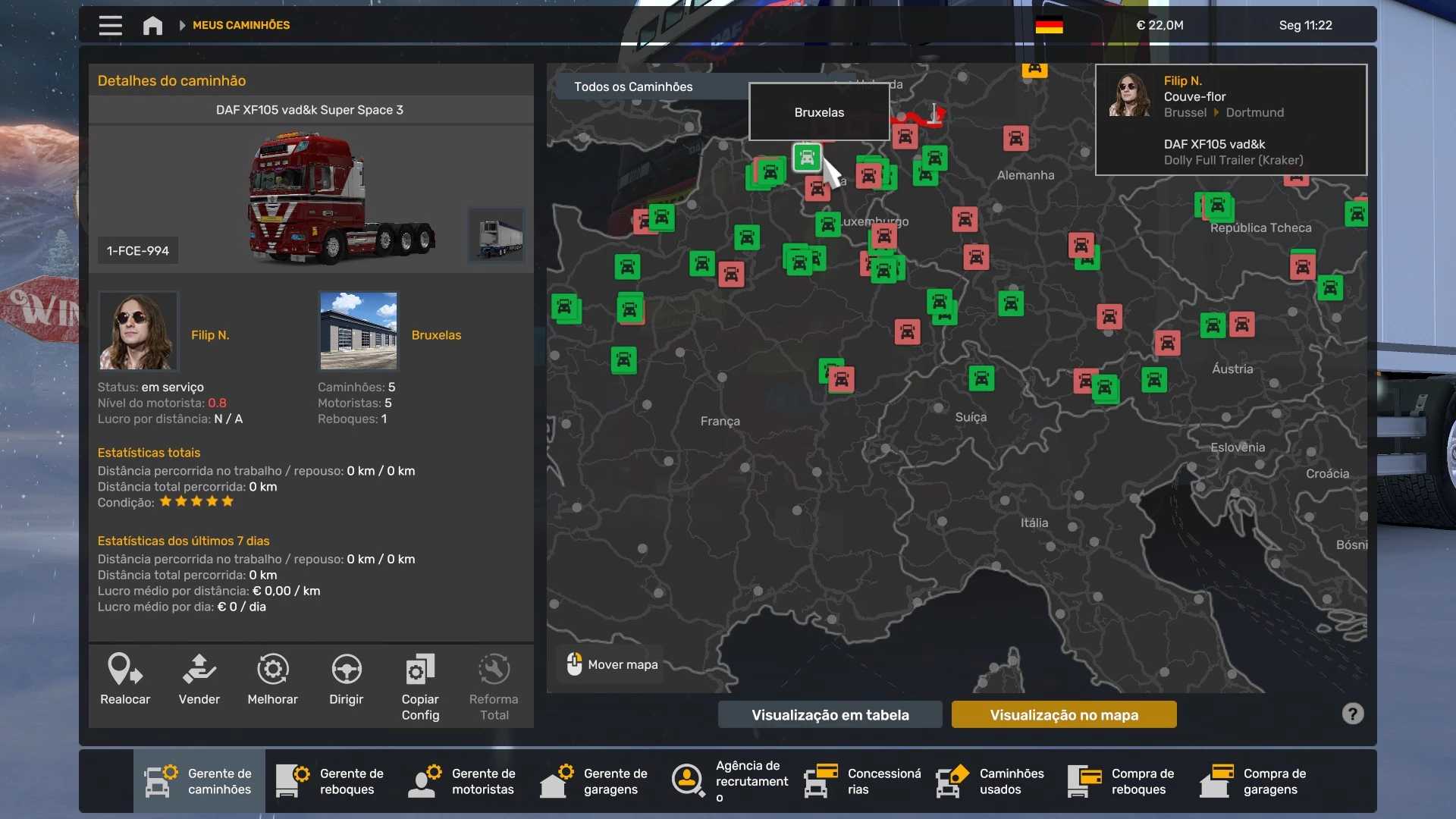The width and height of the screenshot is (1456, 819).
Task: Click the trailer thumbnail beside truck
Action: [497, 235]
